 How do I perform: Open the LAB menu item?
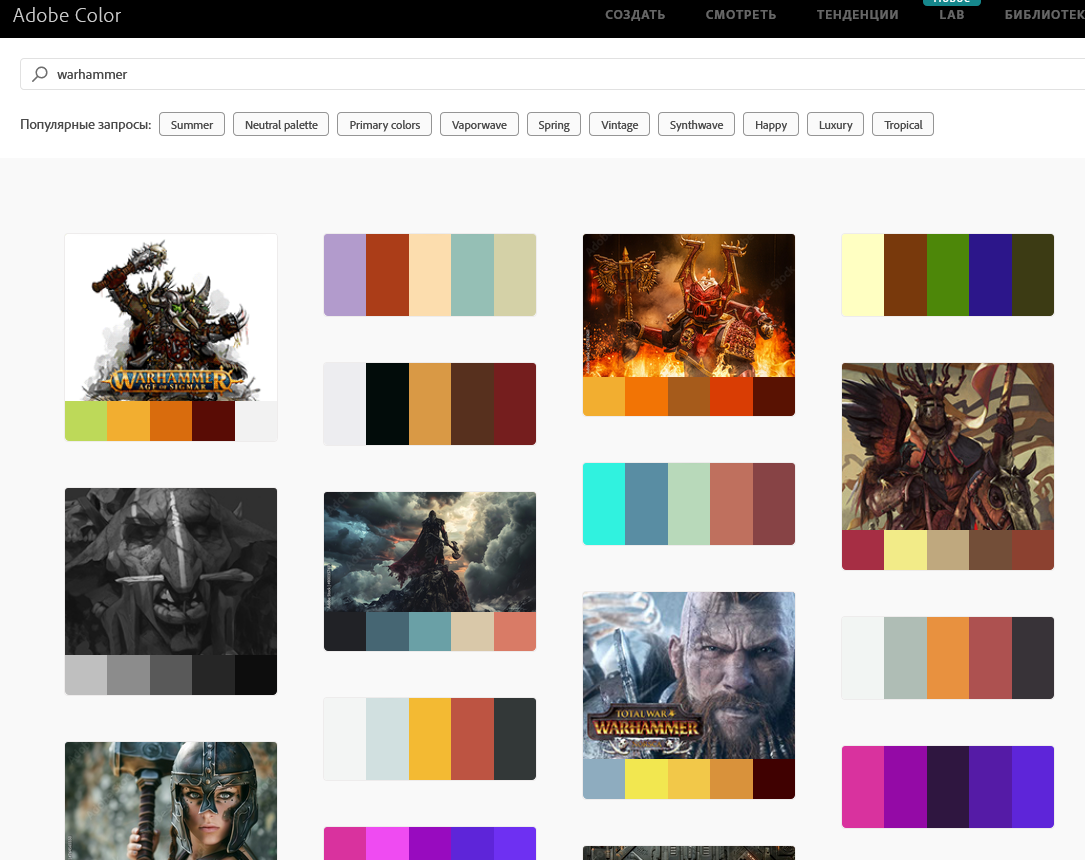point(951,15)
